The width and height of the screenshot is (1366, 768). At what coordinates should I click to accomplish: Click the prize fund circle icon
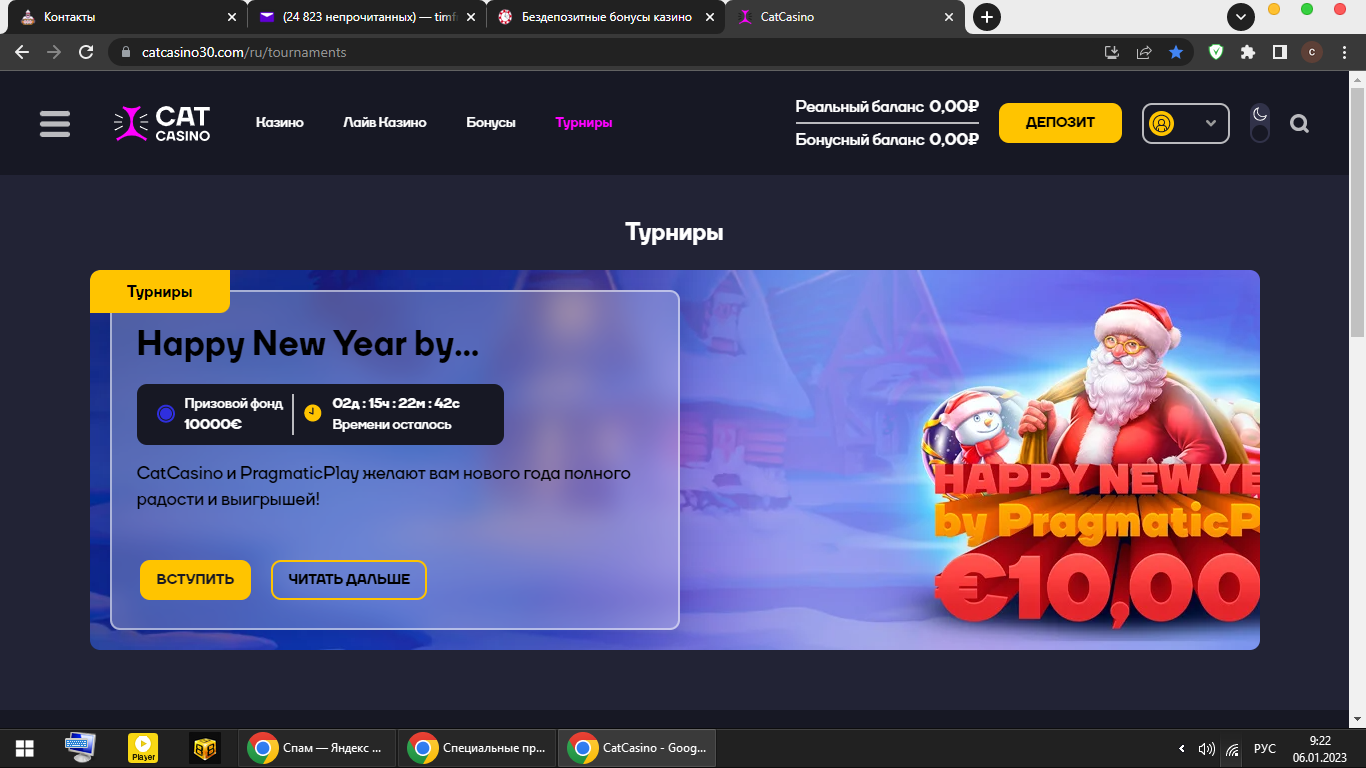tap(166, 413)
